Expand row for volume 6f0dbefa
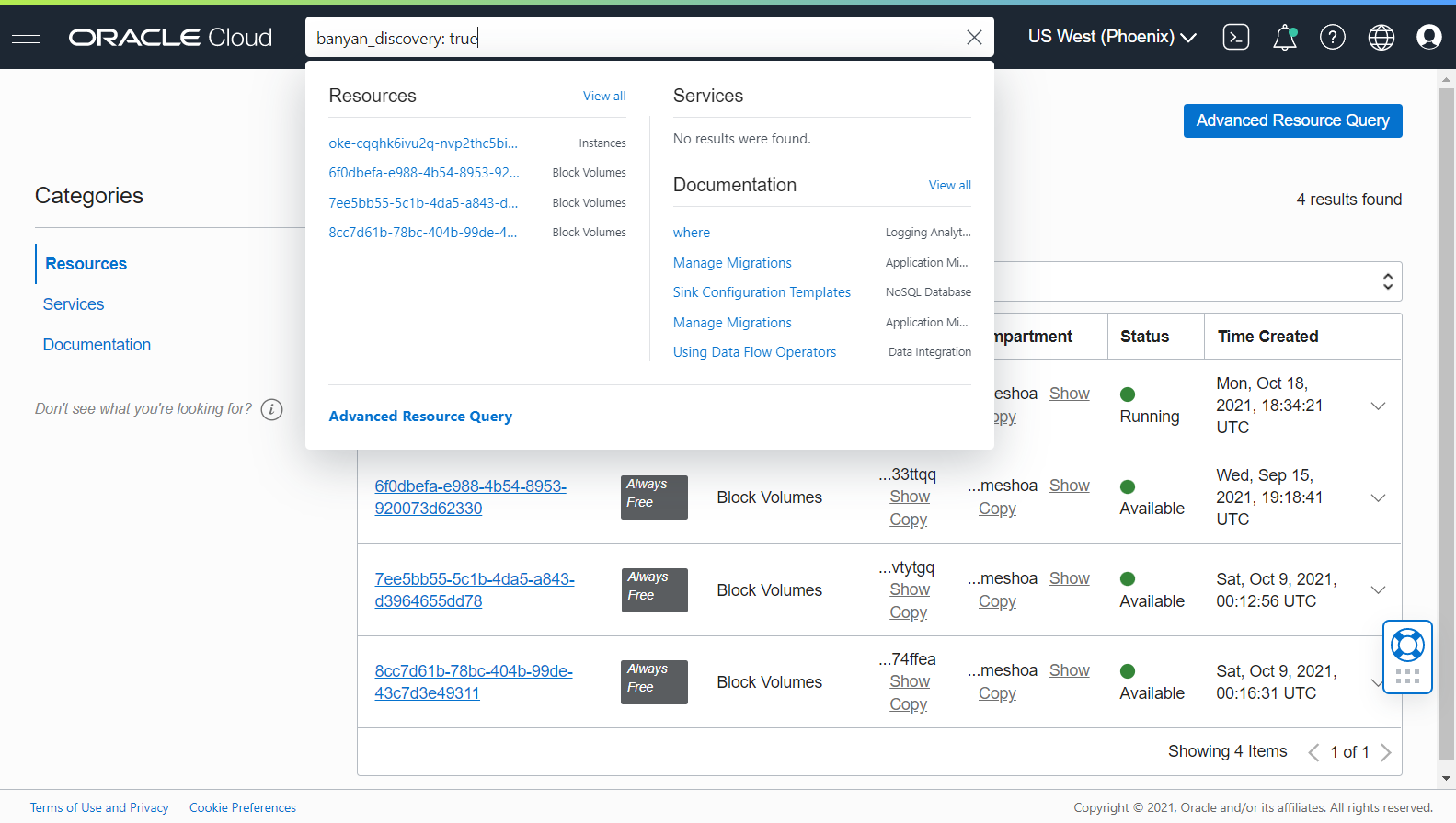1456x823 pixels. 1378,497
